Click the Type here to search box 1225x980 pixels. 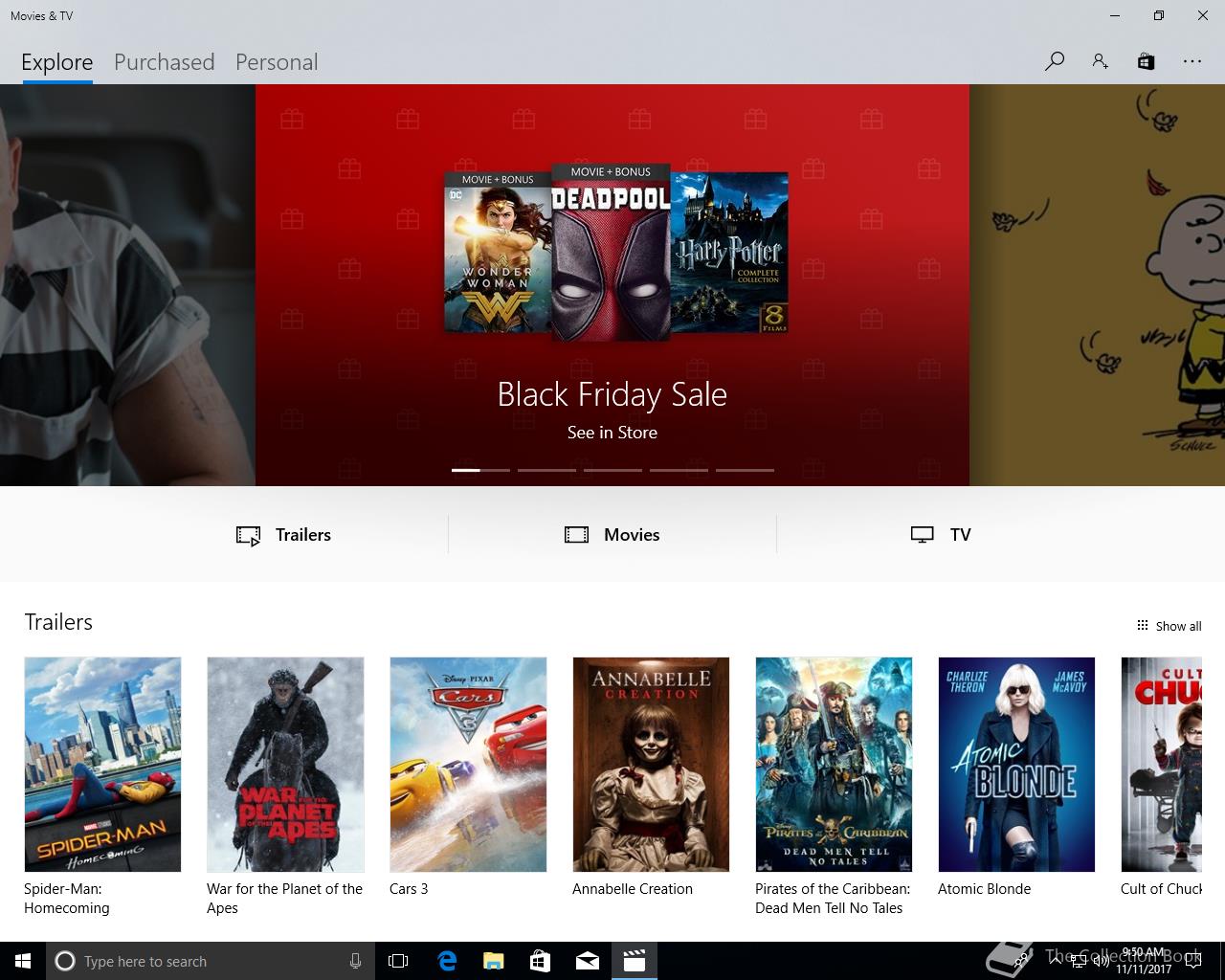tap(211, 961)
